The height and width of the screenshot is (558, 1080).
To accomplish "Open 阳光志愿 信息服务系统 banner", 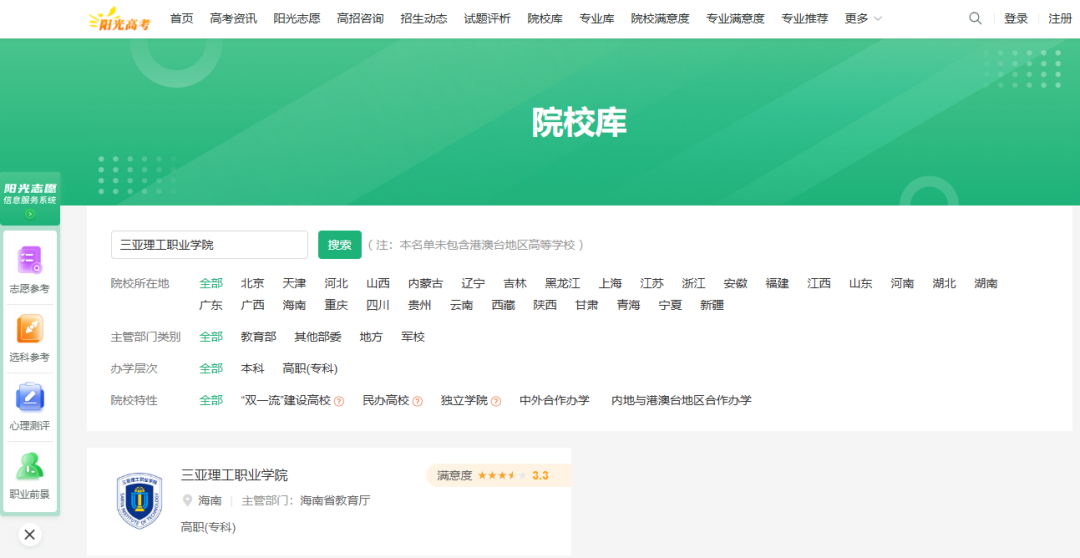I will pyautogui.click(x=30, y=198).
